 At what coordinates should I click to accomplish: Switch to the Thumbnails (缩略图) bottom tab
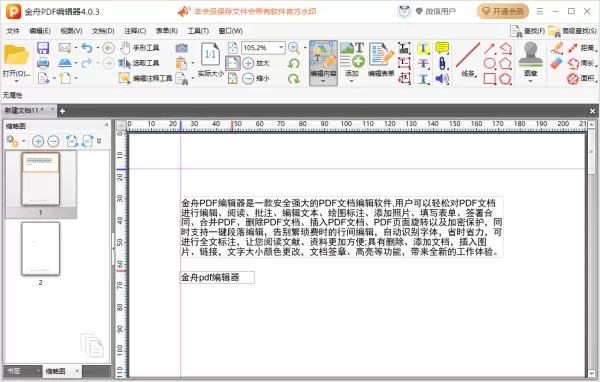[62, 371]
